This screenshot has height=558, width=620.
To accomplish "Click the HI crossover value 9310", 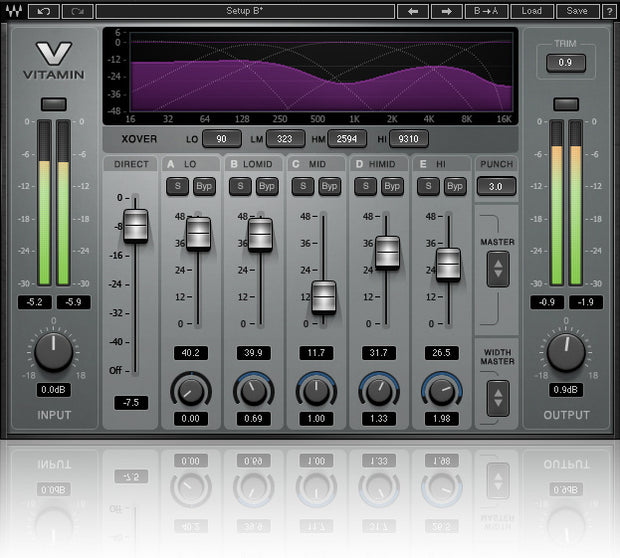I will click(x=408, y=139).
